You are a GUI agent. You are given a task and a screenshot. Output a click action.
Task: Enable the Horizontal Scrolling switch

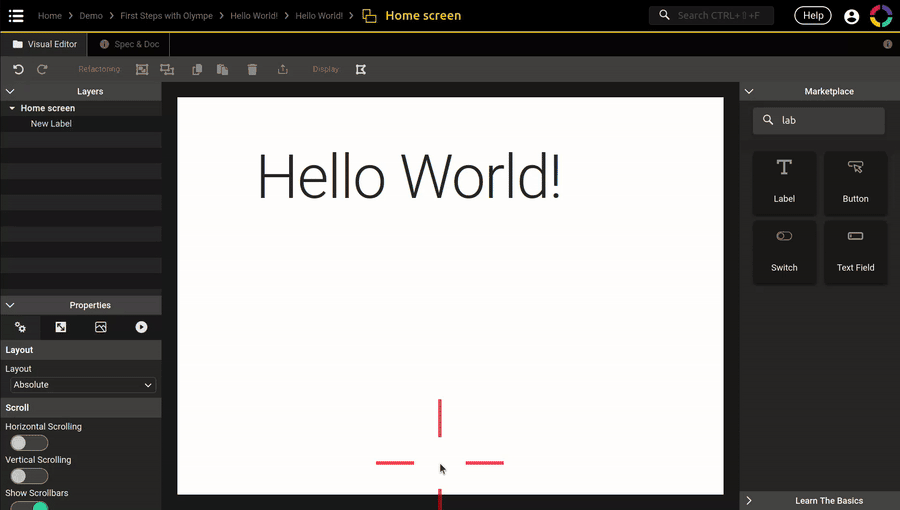[28, 443]
